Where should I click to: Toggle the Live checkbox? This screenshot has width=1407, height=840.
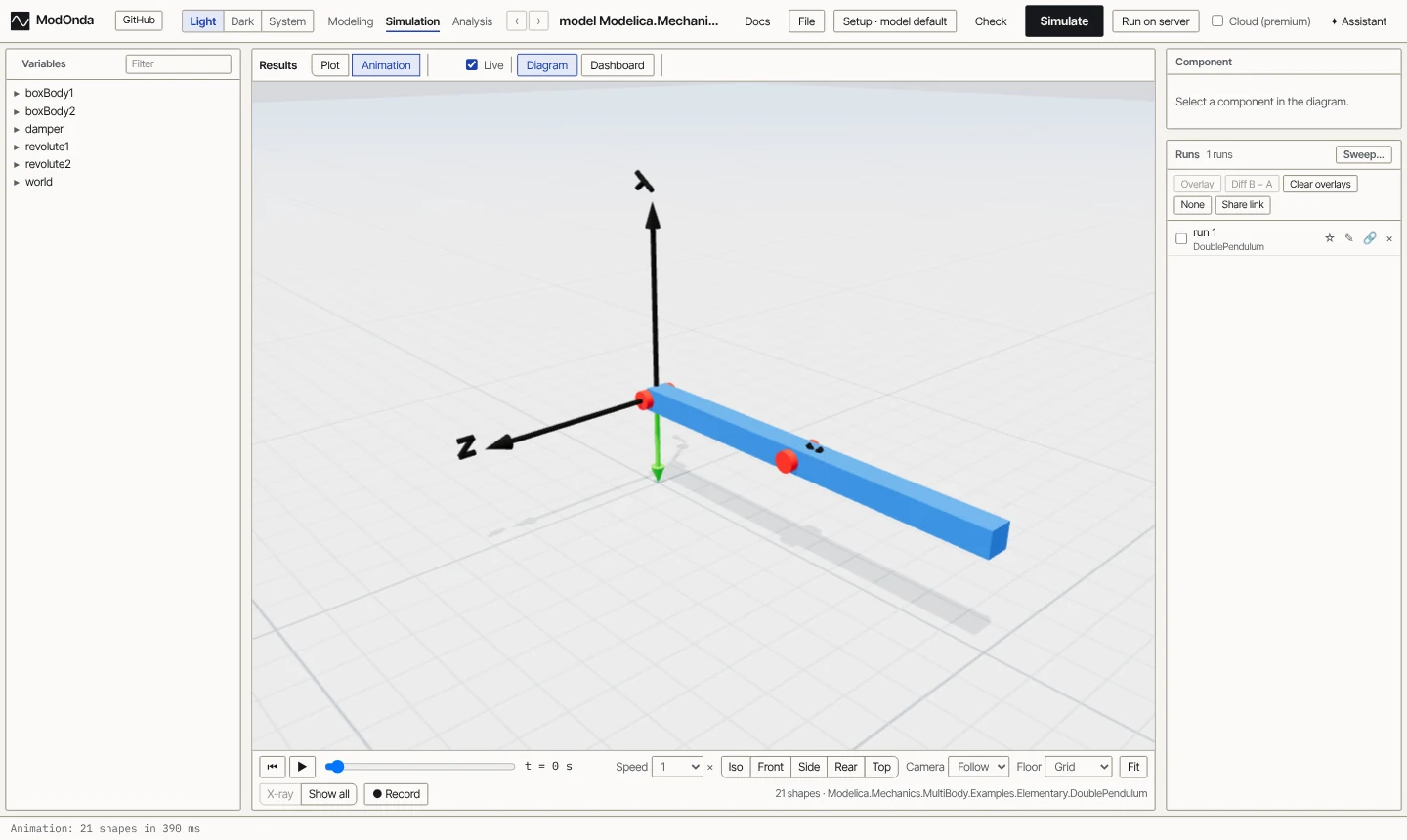click(x=472, y=64)
